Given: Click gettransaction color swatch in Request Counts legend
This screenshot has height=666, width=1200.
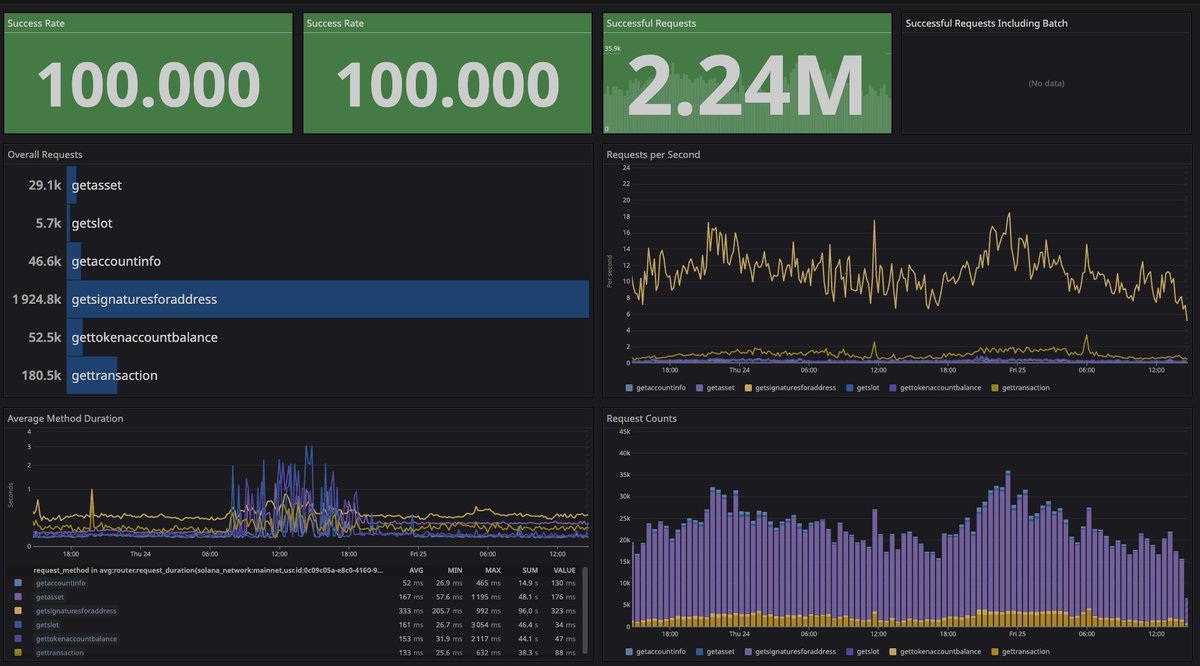Looking at the screenshot, I should tap(993, 653).
